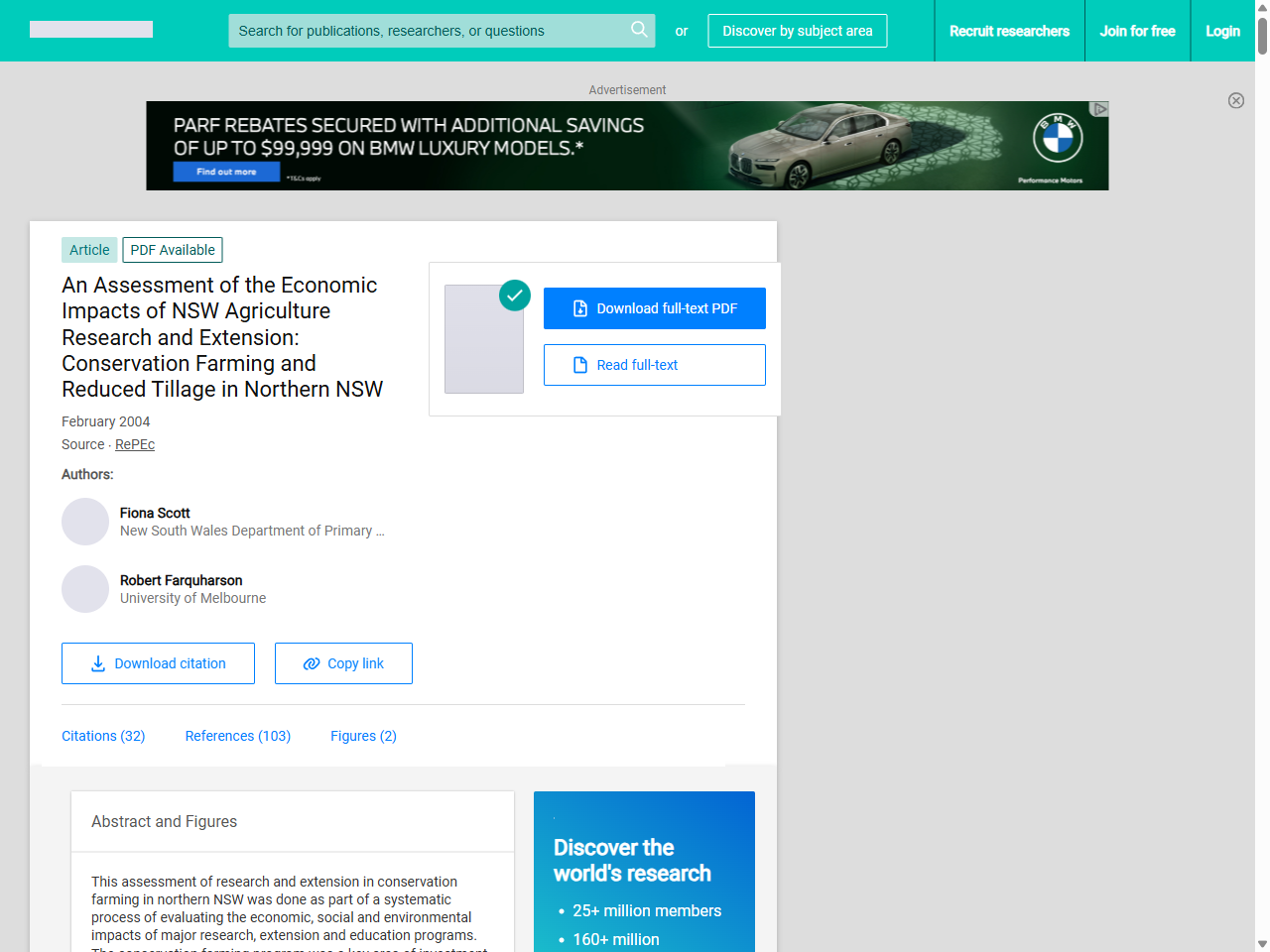Click the search magnifier icon
Viewport: 1270px width, 952px height.
point(639,31)
